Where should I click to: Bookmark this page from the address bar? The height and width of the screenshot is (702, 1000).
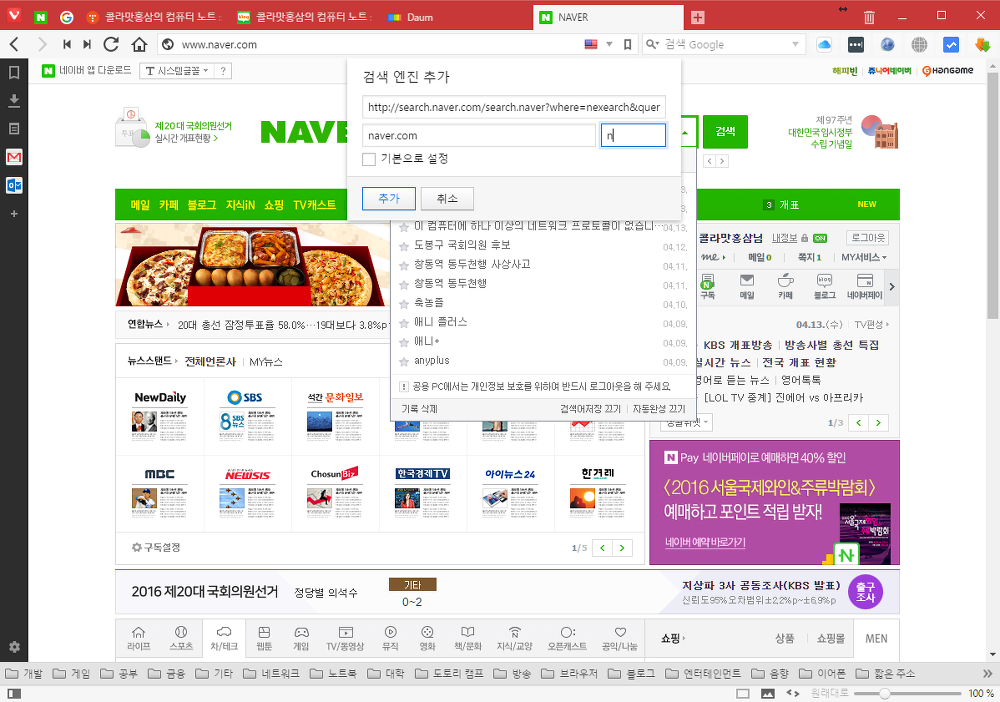[627, 44]
